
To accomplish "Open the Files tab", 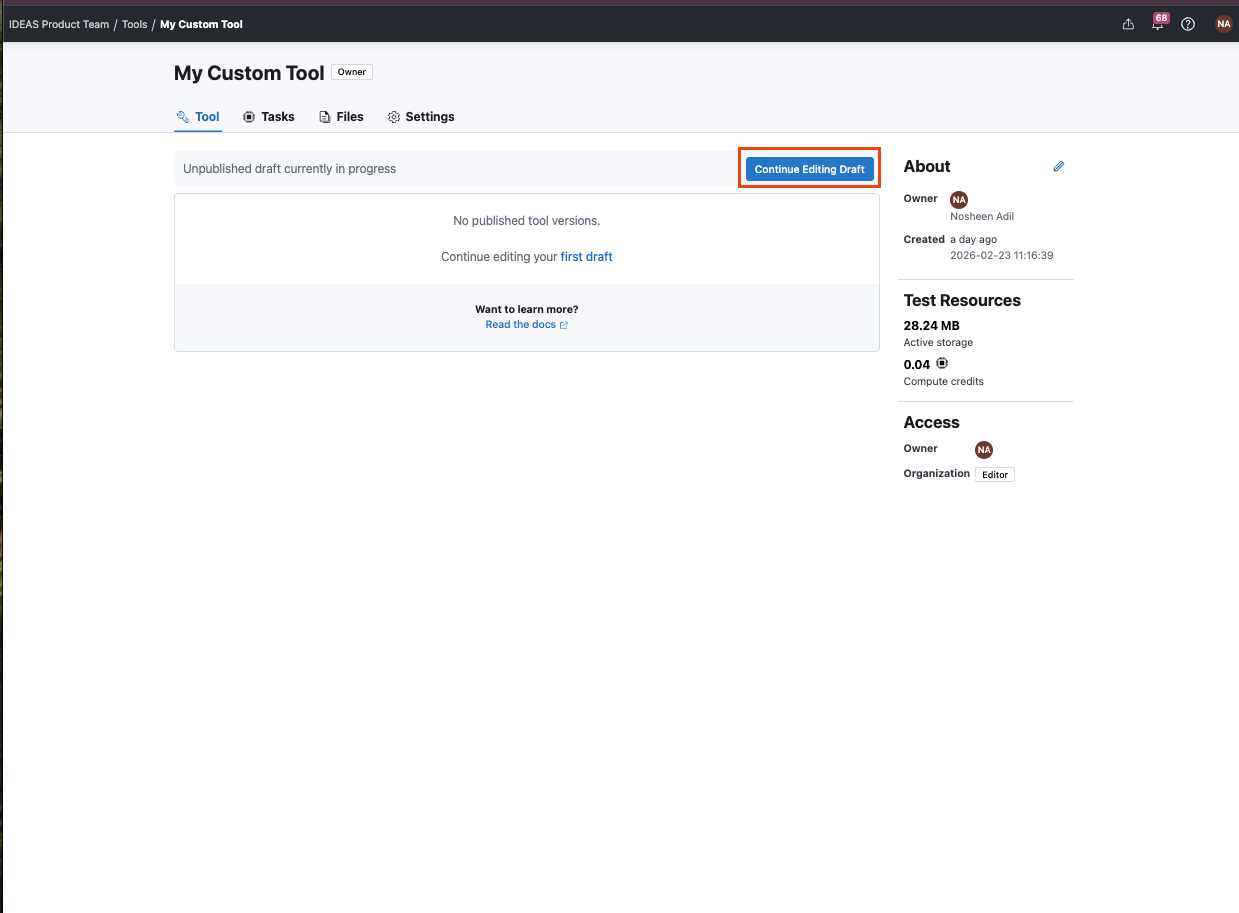I will (341, 117).
